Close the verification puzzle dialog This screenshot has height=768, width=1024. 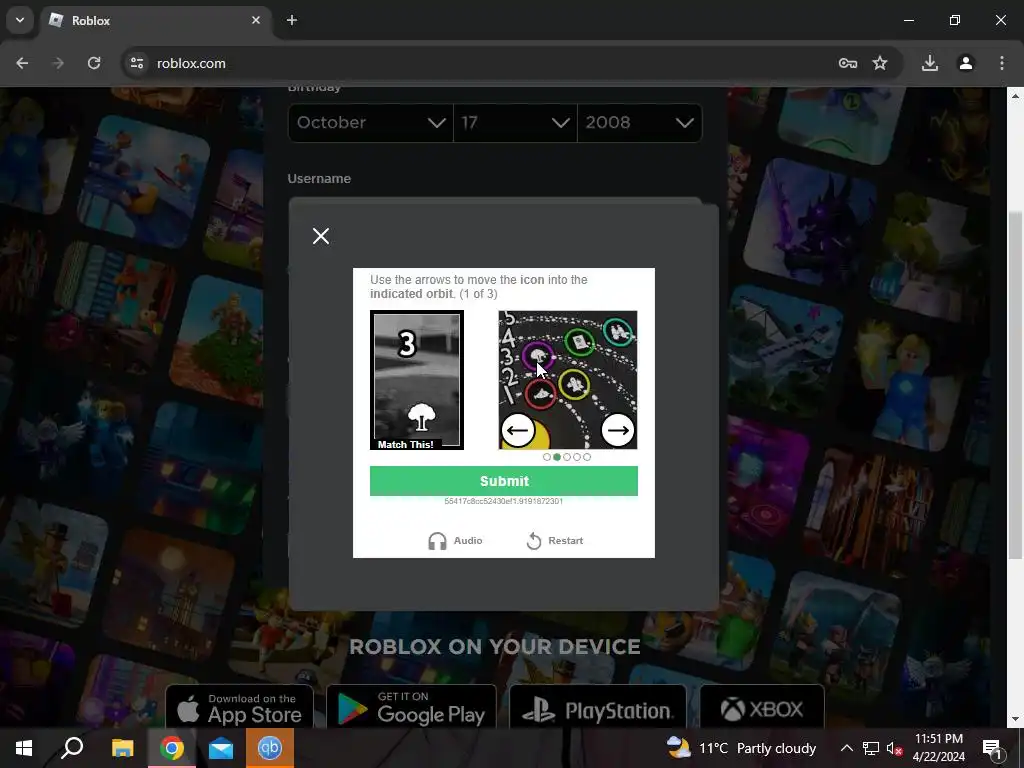pyautogui.click(x=321, y=236)
